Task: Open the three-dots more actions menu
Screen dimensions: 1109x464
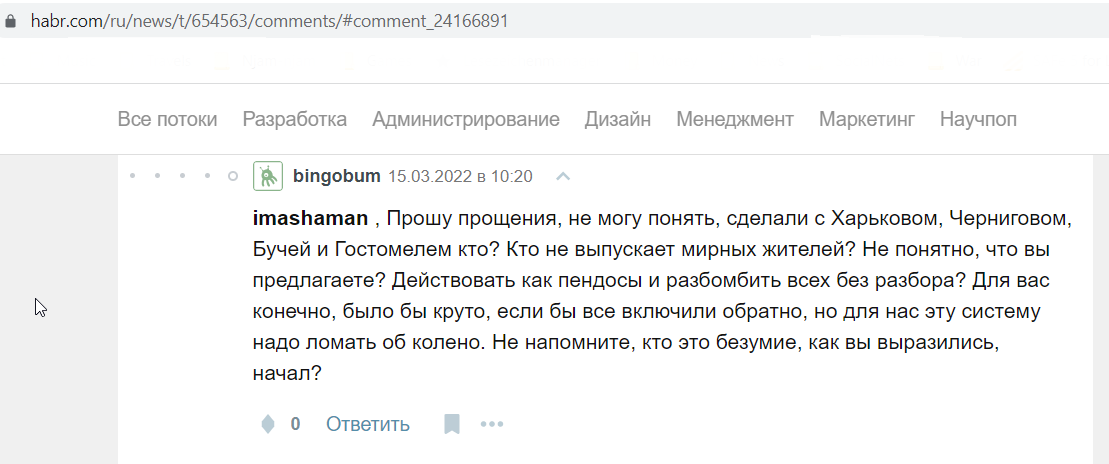Action: 492,424
